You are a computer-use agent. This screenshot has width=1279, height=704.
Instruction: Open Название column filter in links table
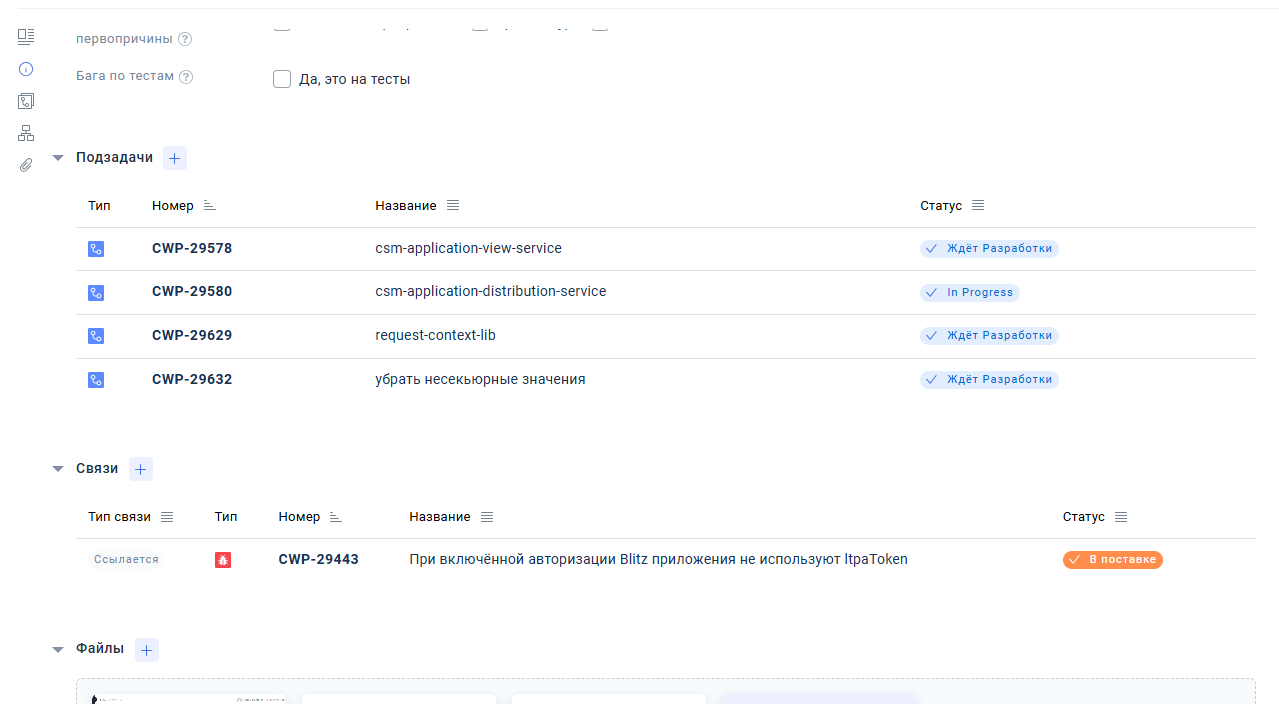pos(487,518)
